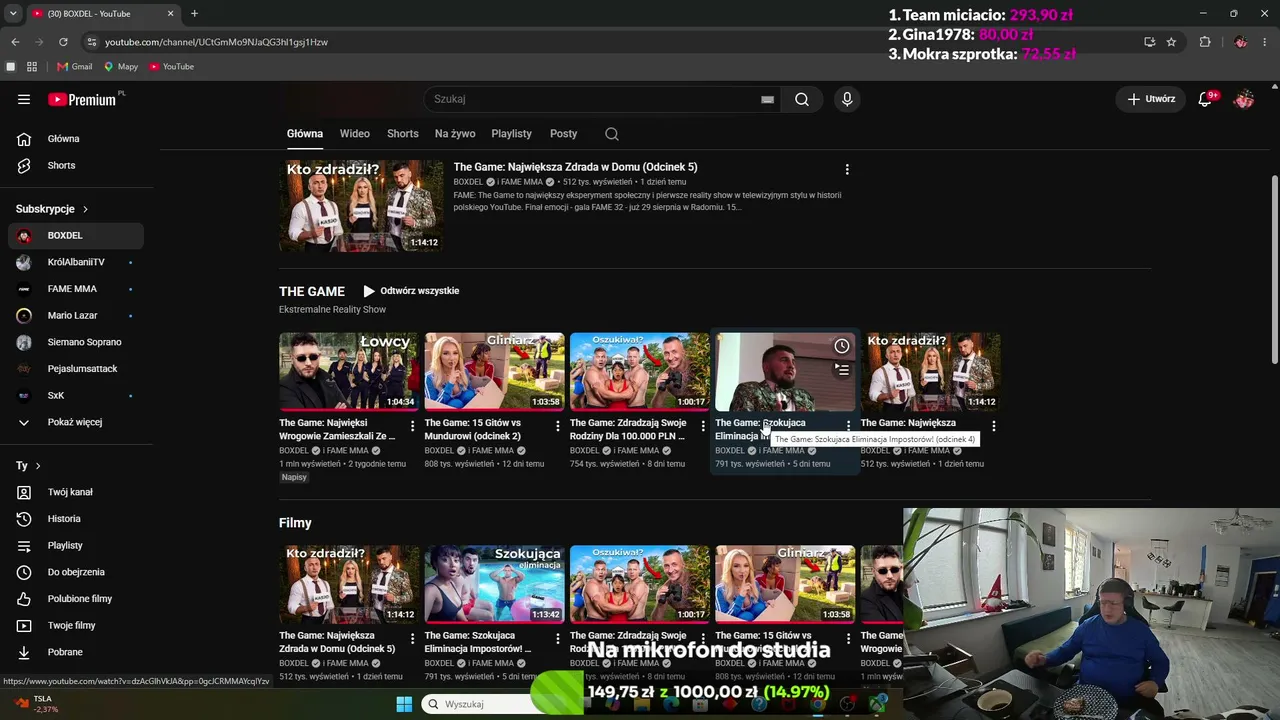Open Do obejrzenia in the sidebar
The height and width of the screenshot is (720, 1280).
(76, 572)
